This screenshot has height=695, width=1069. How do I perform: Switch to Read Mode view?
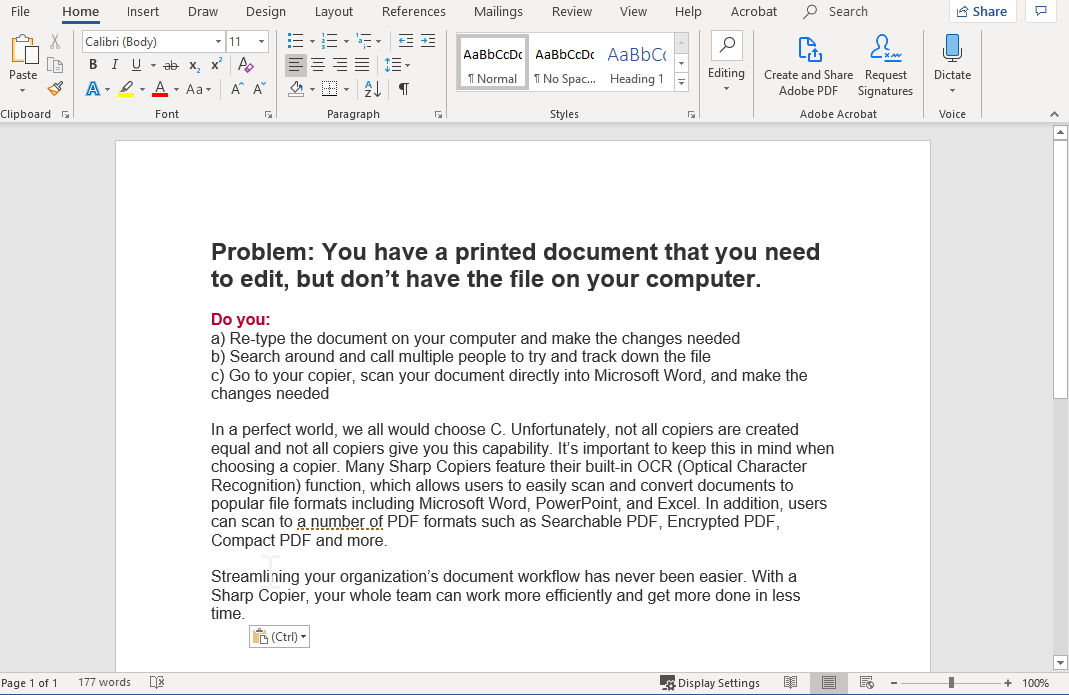coord(790,683)
